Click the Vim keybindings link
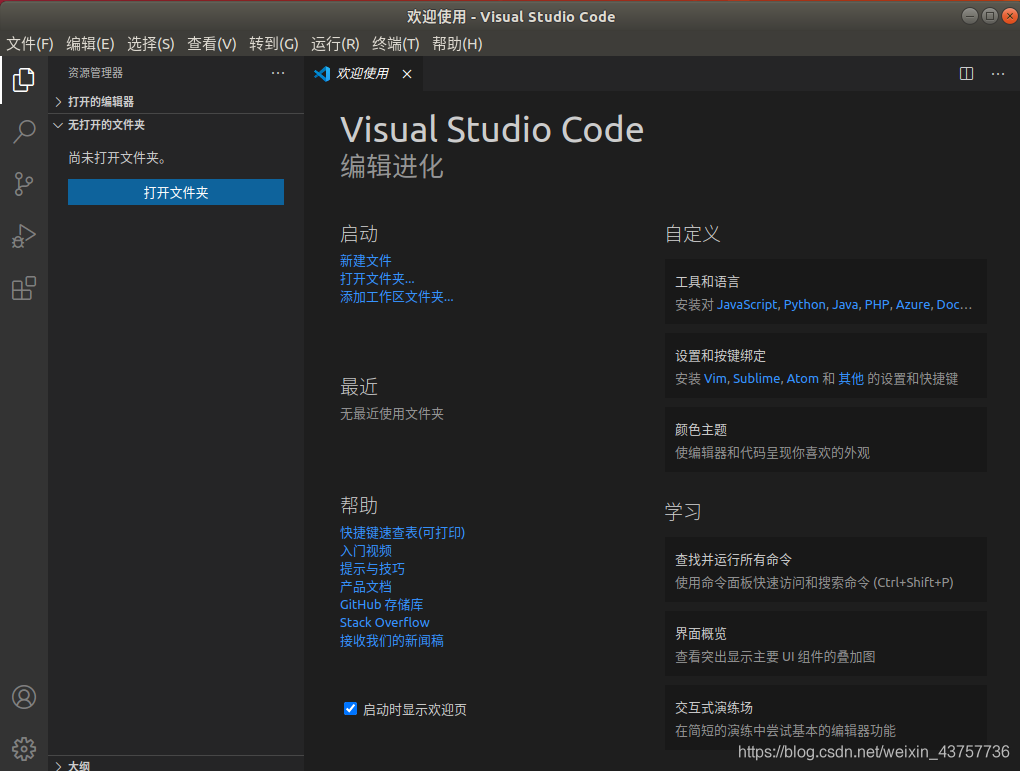Screen dimensions: 1020x771 [x=715, y=379]
